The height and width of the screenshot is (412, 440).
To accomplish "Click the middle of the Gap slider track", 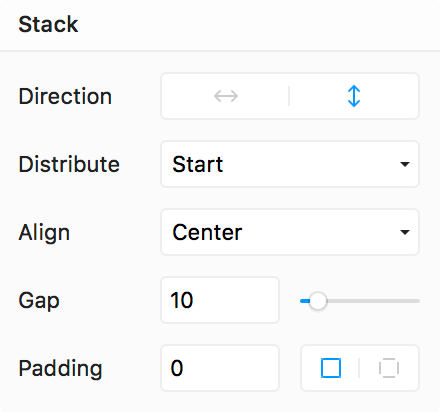I will pos(360,301).
